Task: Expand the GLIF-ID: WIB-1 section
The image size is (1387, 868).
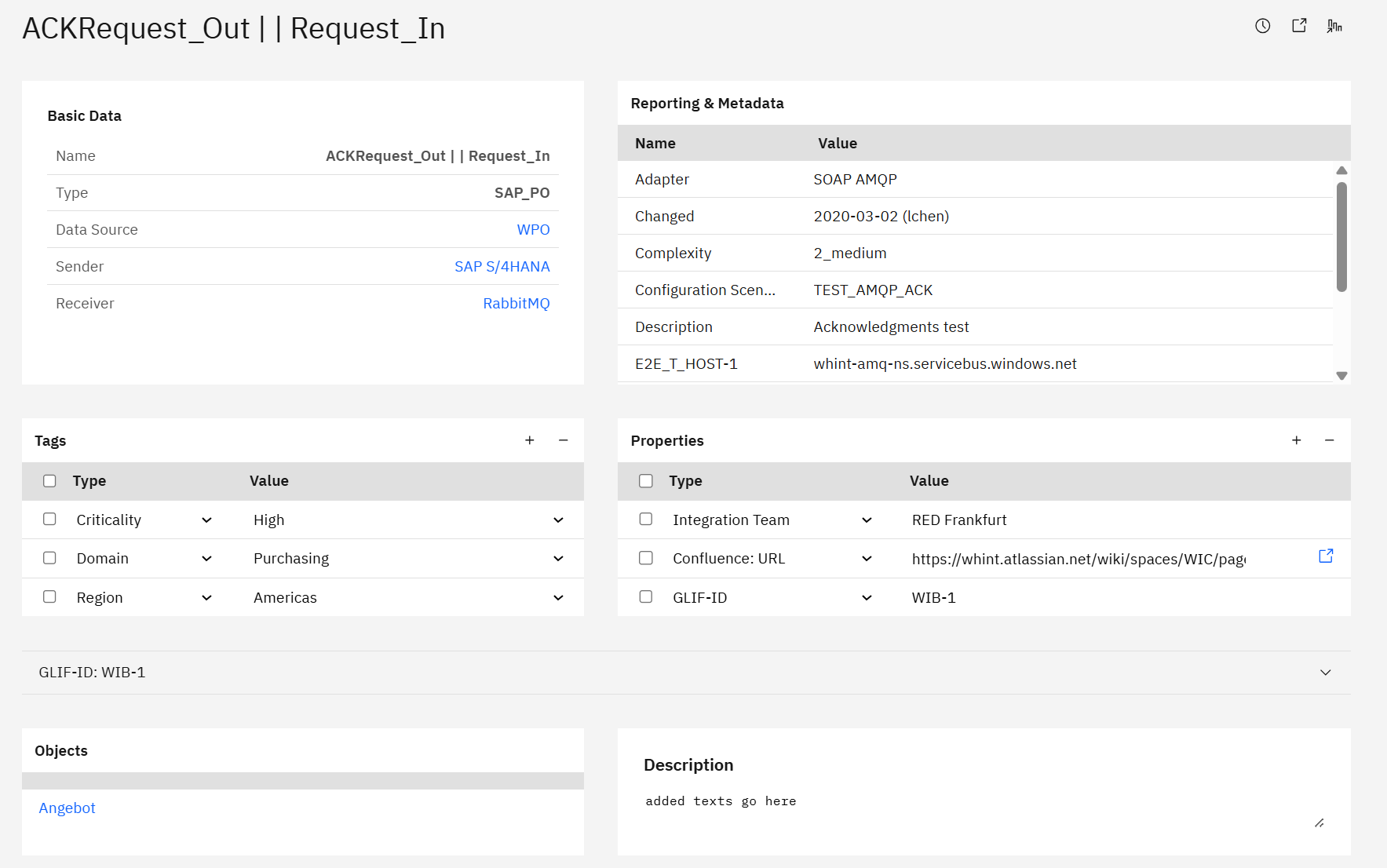Action: click(x=1325, y=673)
